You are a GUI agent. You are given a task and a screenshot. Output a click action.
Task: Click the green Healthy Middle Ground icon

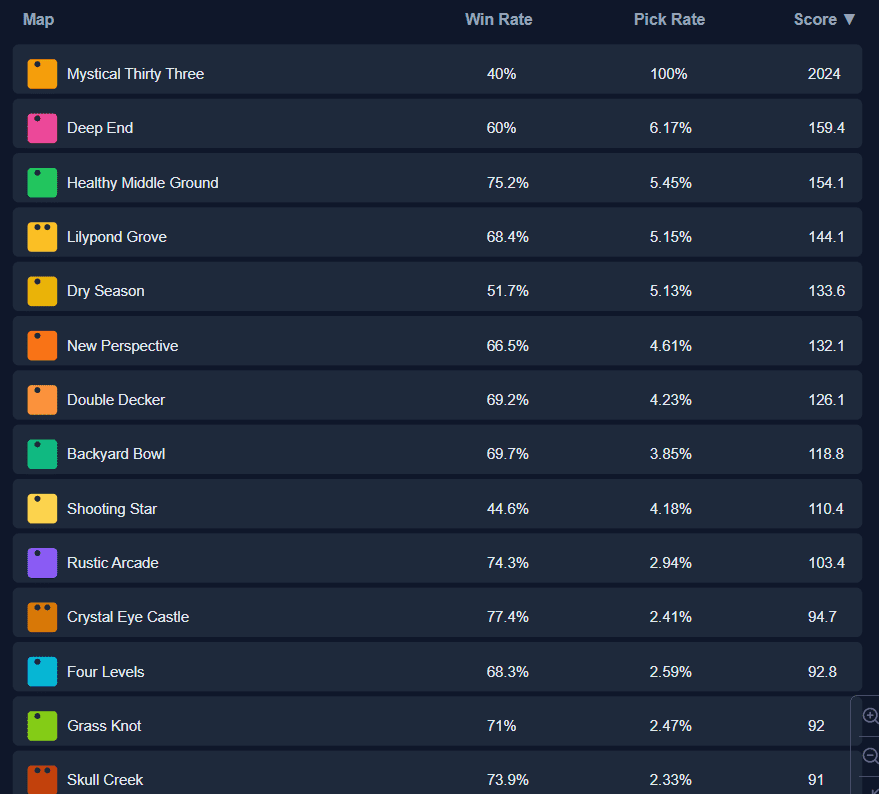[42, 183]
